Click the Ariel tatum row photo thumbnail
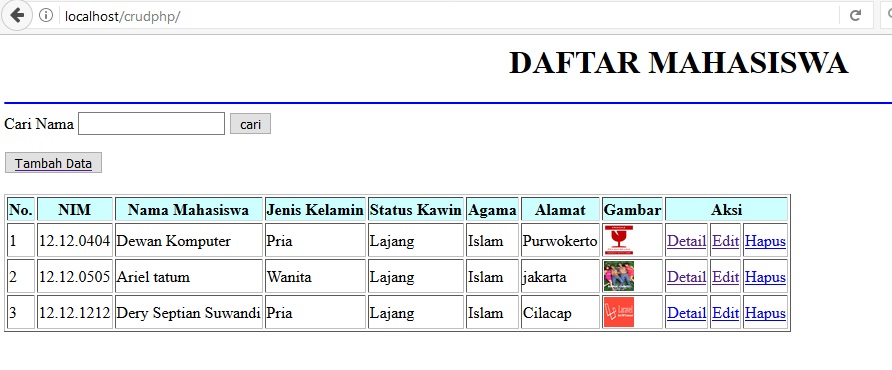The width and height of the screenshot is (892, 370). (619, 276)
